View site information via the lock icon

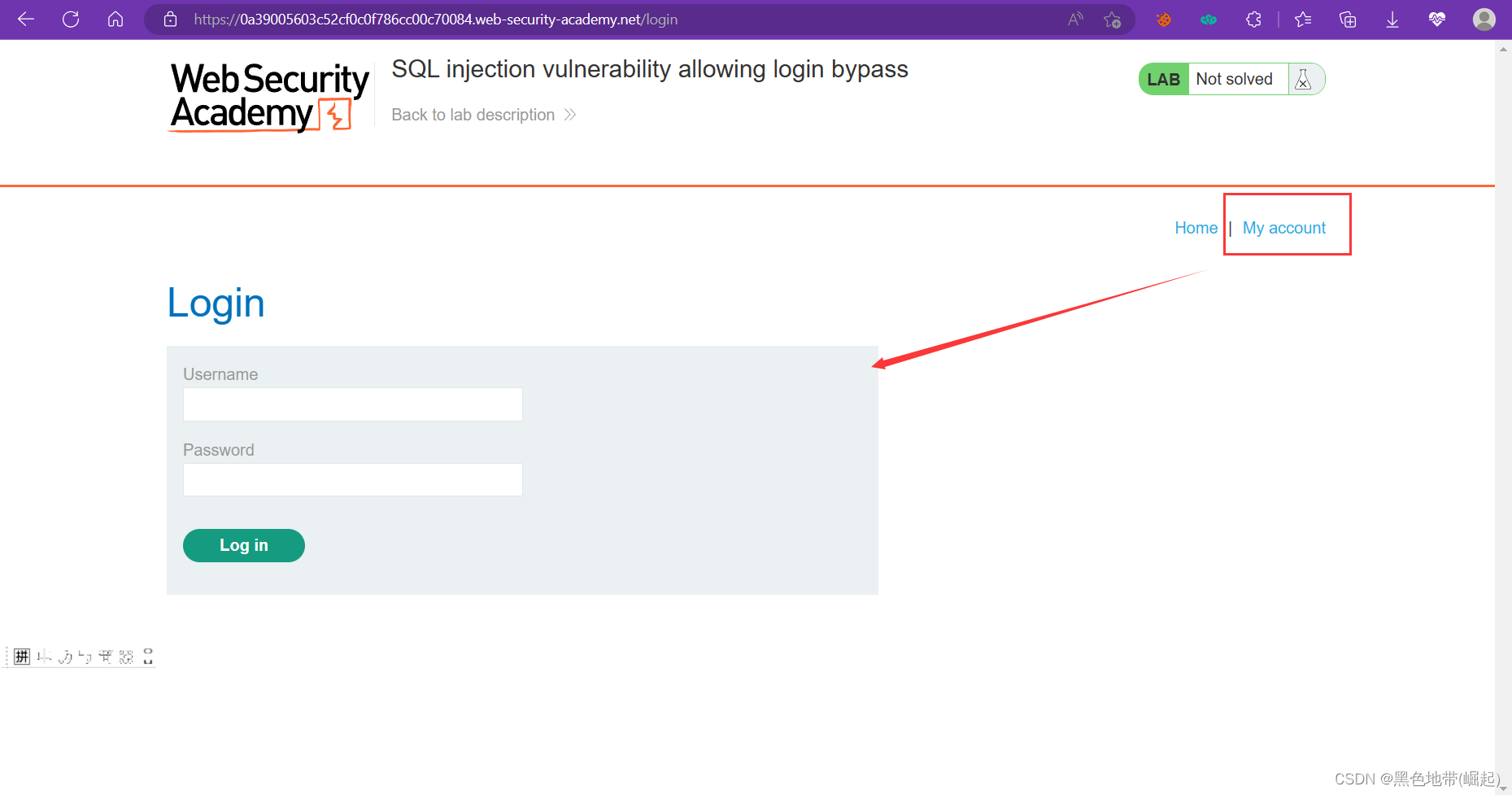(170, 20)
